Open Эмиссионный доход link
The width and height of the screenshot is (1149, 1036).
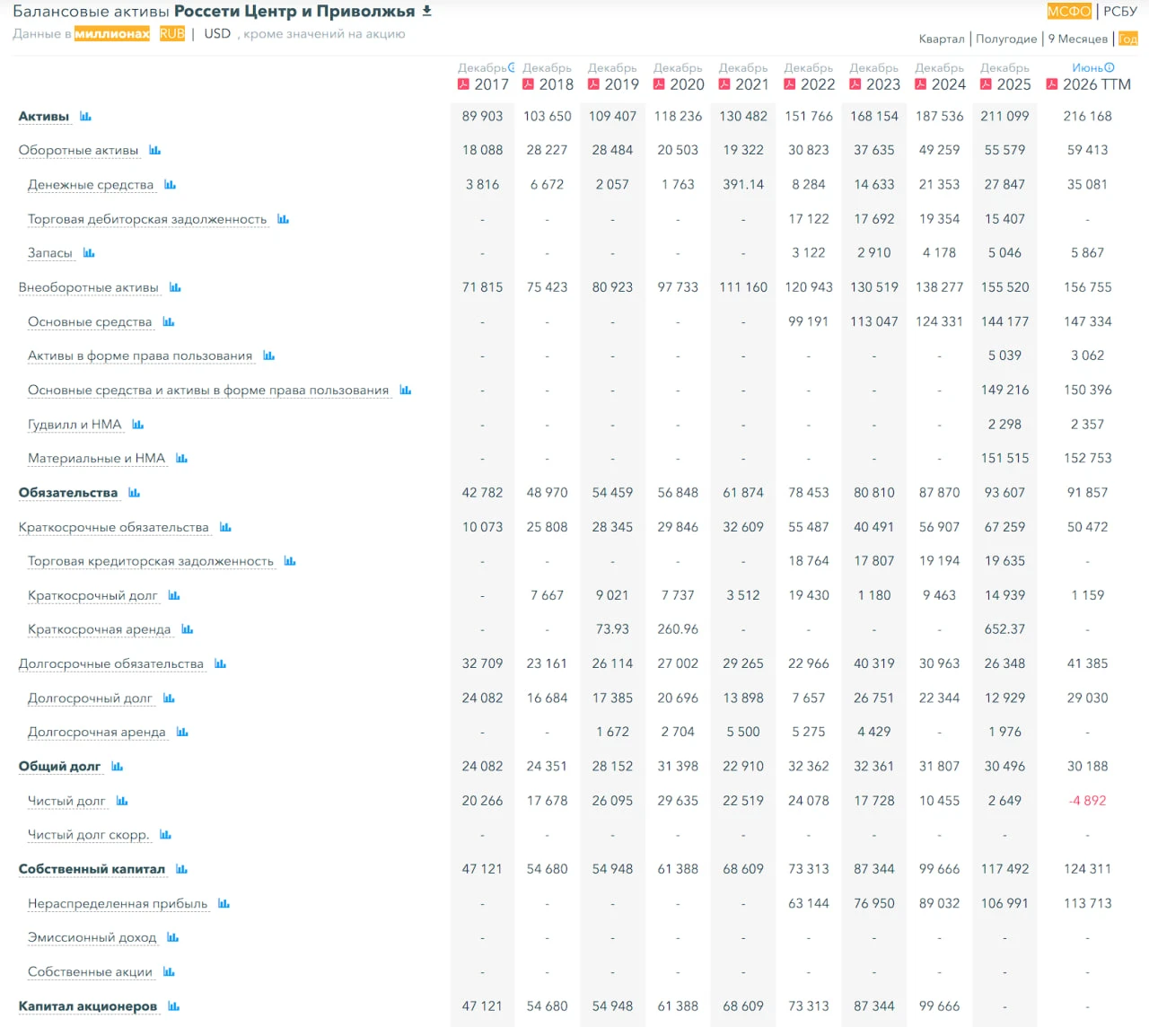[92, 938]
